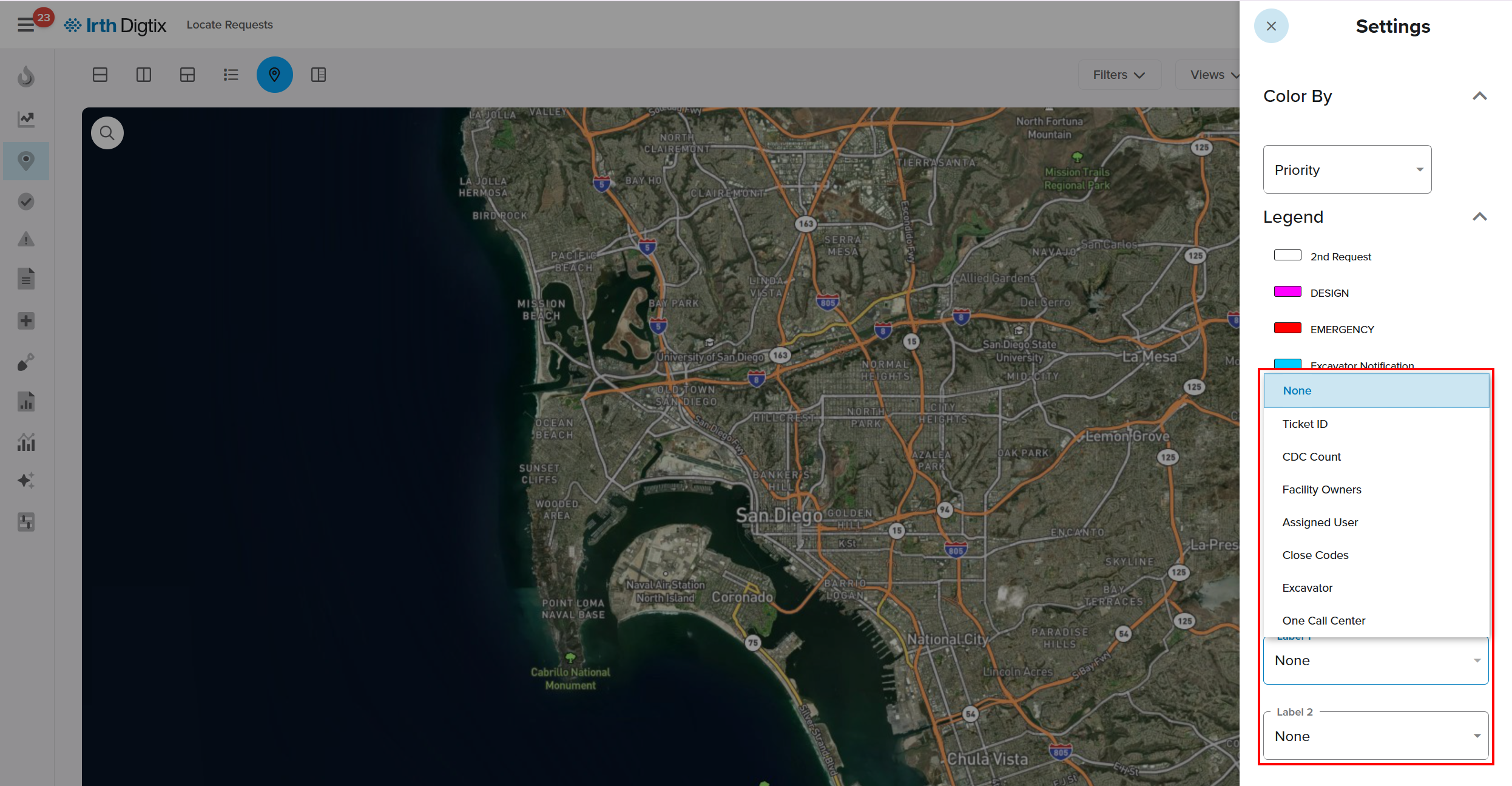Open the sparkle AI sidebar icon
Screen dimensions: 1512x786
pos(25,481)
